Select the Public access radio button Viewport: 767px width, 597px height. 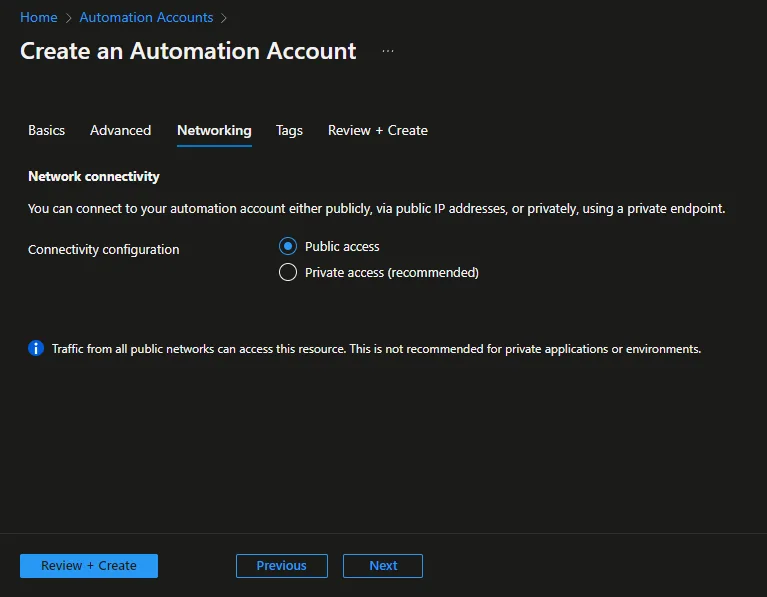click(288, 246)
